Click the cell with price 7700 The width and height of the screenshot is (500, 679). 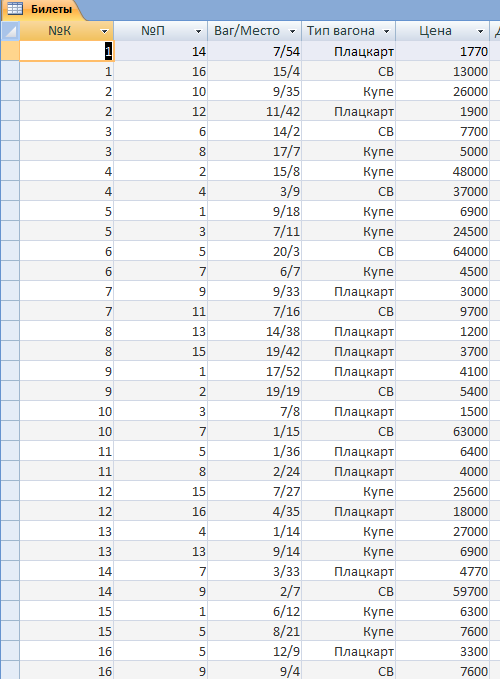point(442,131)
